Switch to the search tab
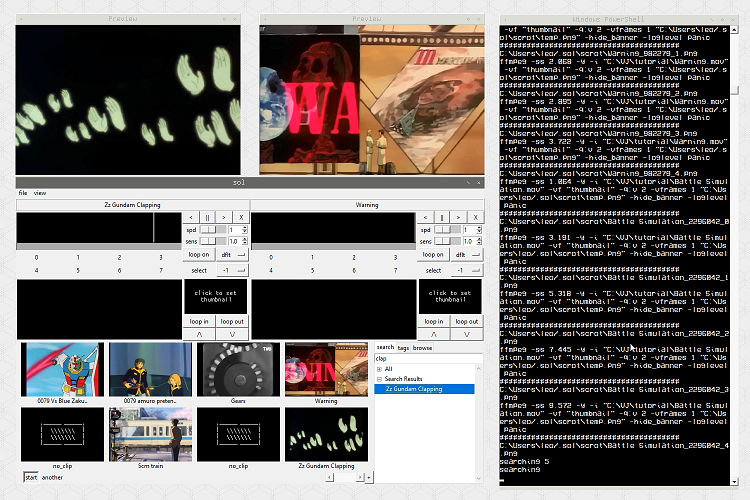 pyautogui.click(x=385, y=347)
